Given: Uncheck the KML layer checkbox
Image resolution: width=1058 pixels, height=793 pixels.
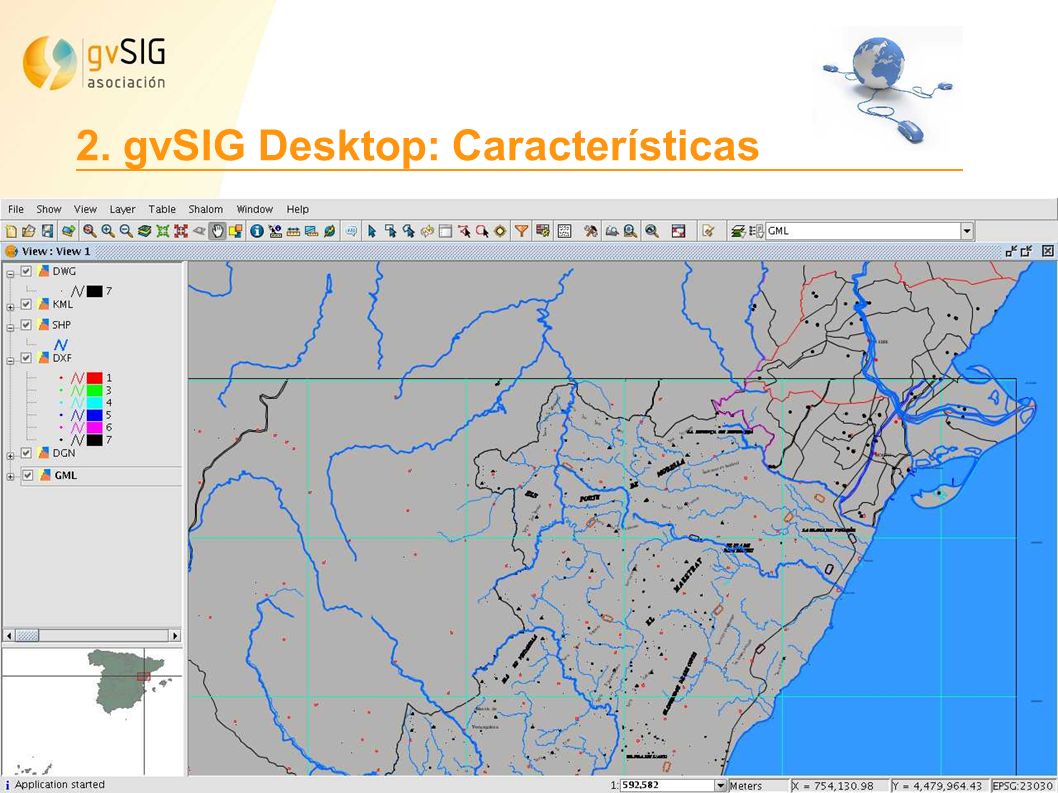Looking at the screenshot, I should [x=26, y=304].
